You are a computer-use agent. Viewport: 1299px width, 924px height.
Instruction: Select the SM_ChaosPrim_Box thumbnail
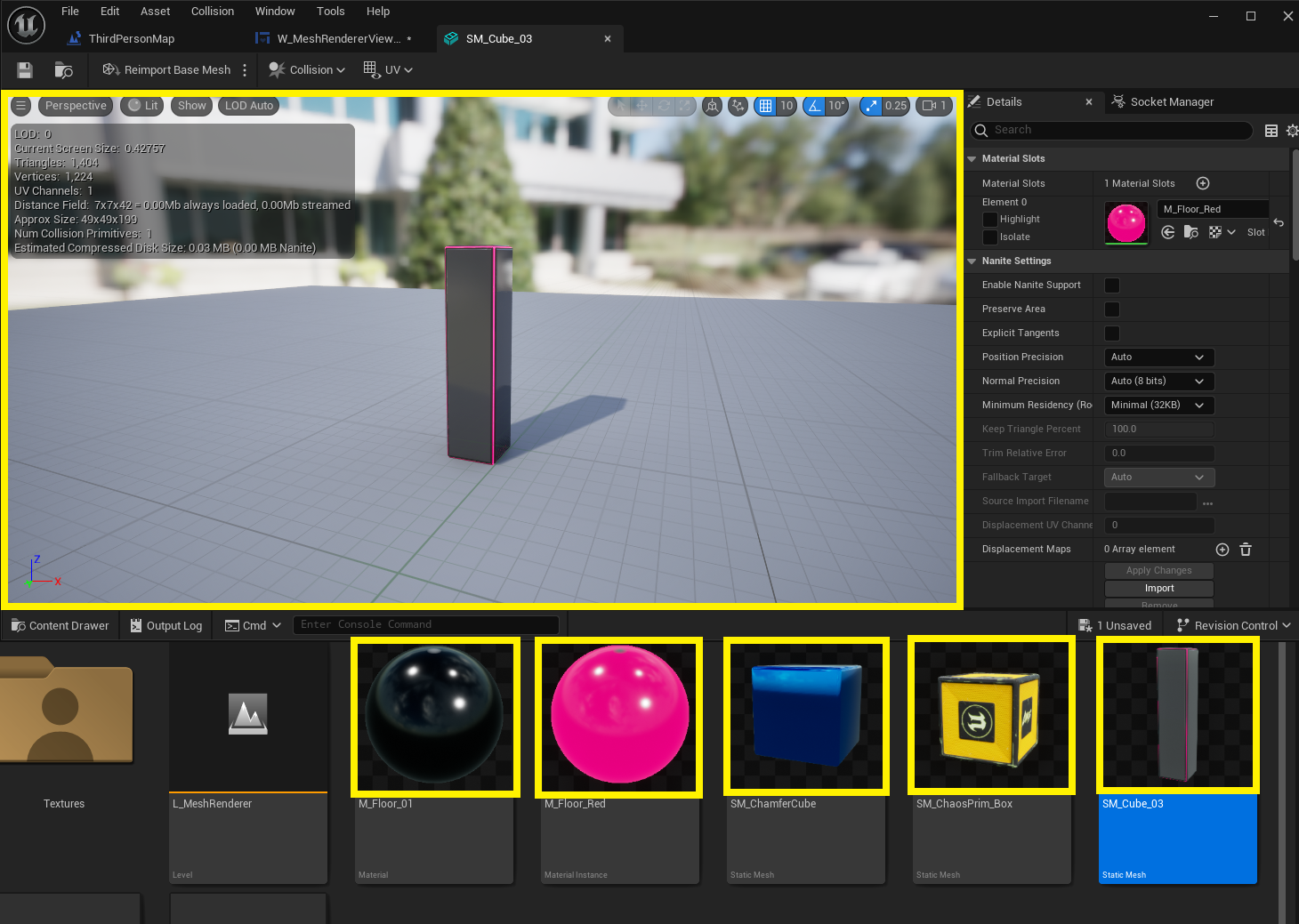click(x=991, y=716)
